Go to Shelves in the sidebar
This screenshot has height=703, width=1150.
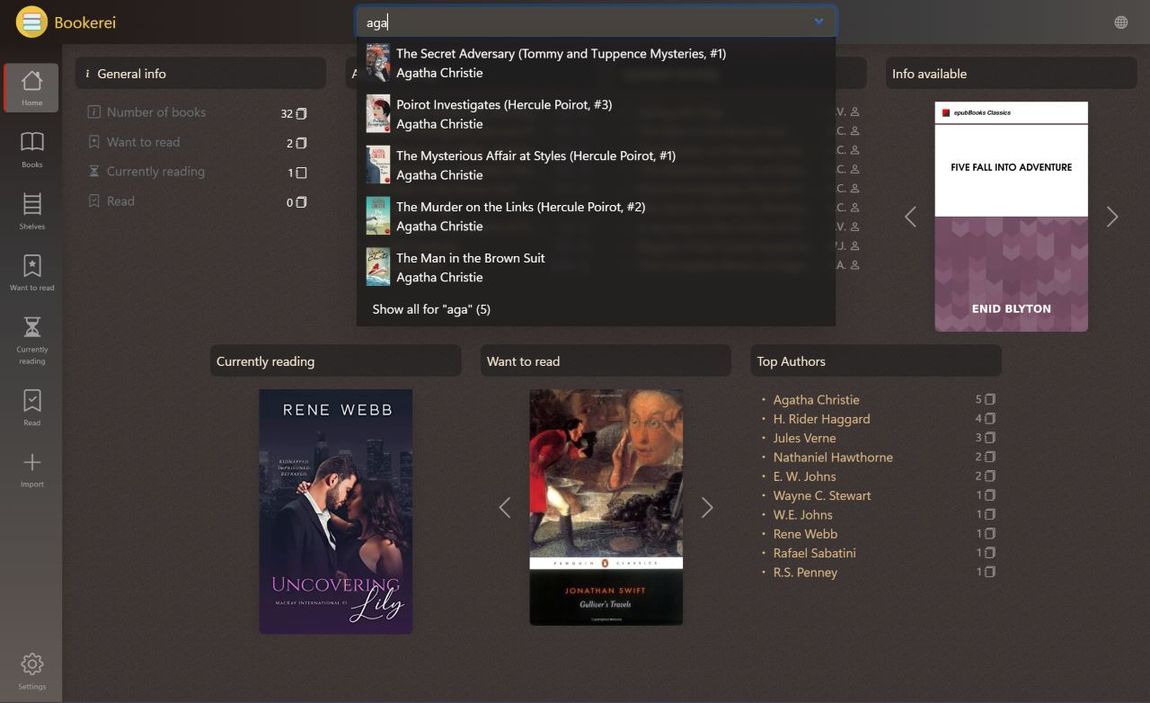pos(32,211)
